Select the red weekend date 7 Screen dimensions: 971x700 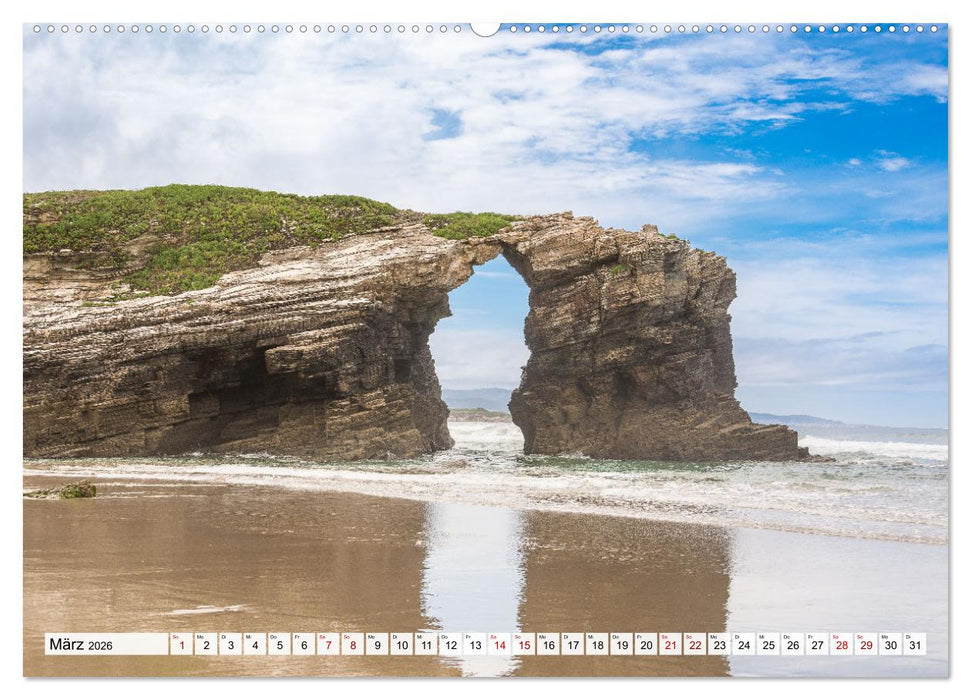click(x=328, y=644)
